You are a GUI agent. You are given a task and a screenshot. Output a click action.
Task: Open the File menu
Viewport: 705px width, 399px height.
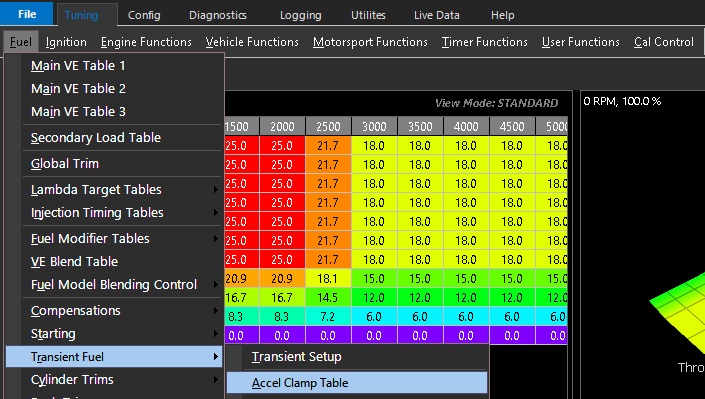[27, 13]
